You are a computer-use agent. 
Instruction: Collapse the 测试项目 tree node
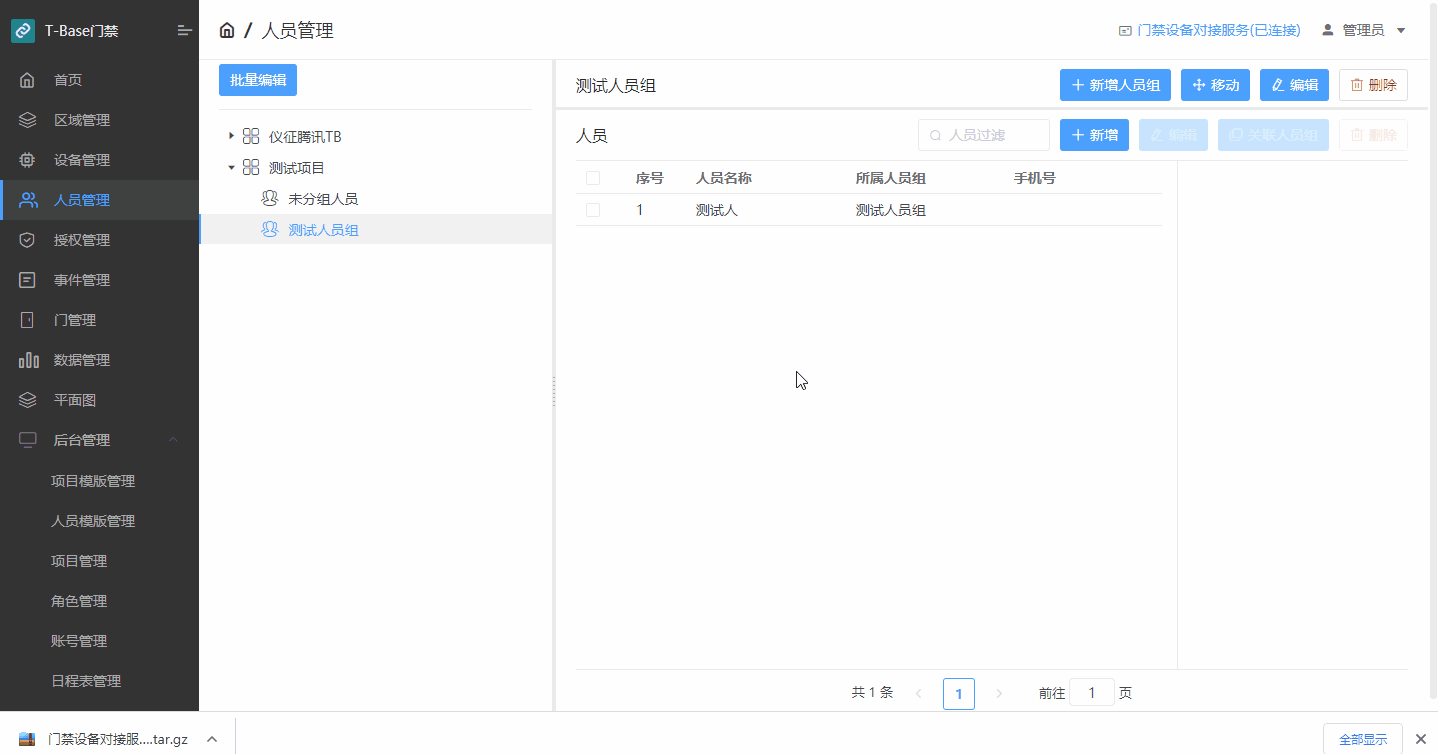point(231,167)
